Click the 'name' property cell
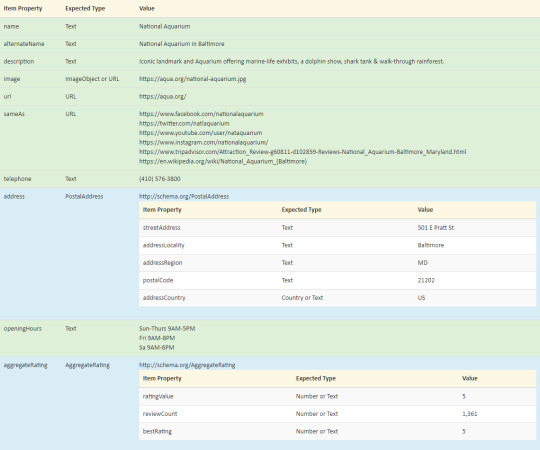Viewport: 540px width, 450px height. [x=11, y=27]
